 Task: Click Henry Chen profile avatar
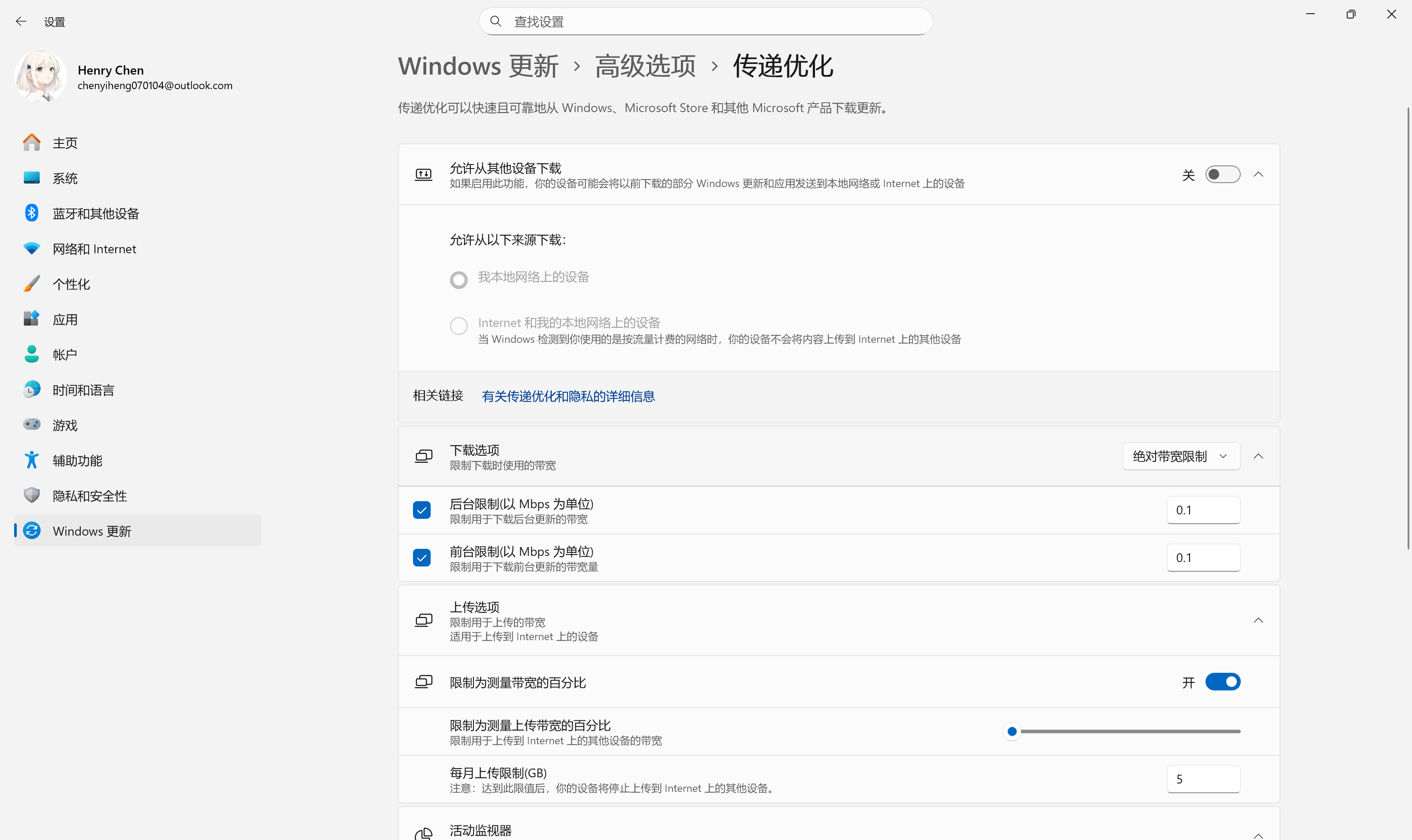40,77
